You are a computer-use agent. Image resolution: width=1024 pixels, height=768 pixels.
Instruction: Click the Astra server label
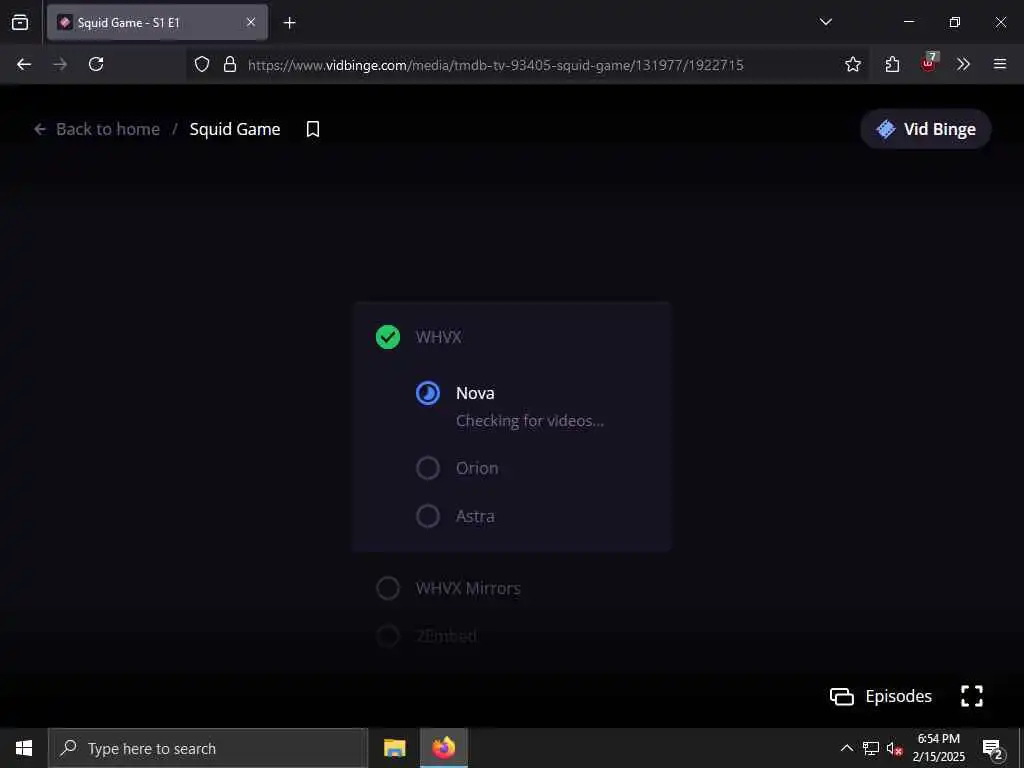point(475,517)
